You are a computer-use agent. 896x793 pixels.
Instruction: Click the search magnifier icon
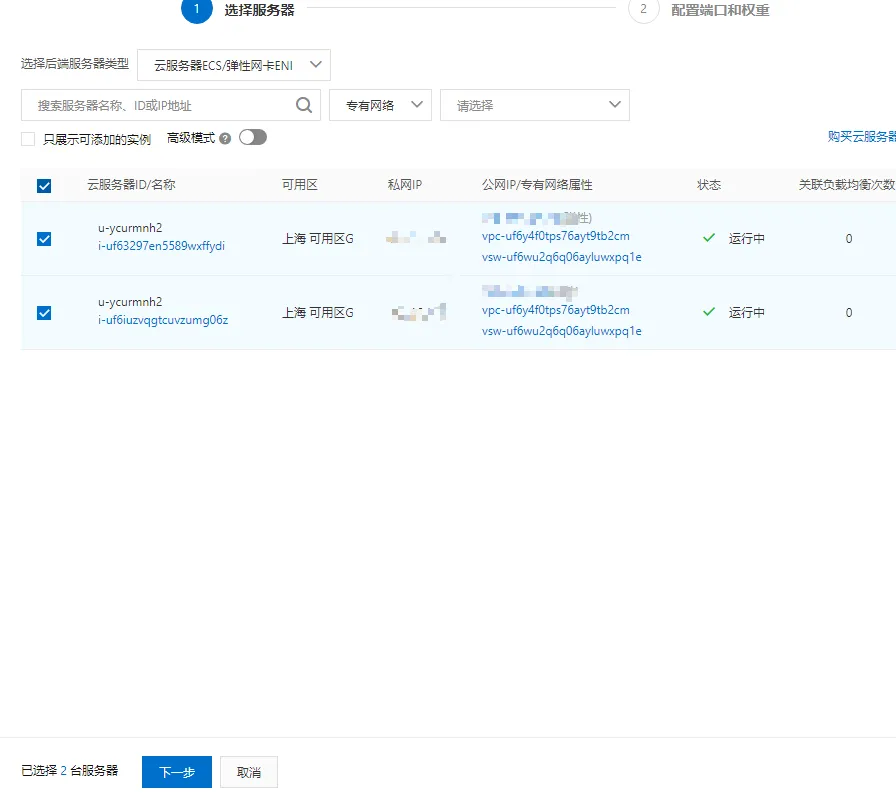pyautogui.click(x=304, y=105)
